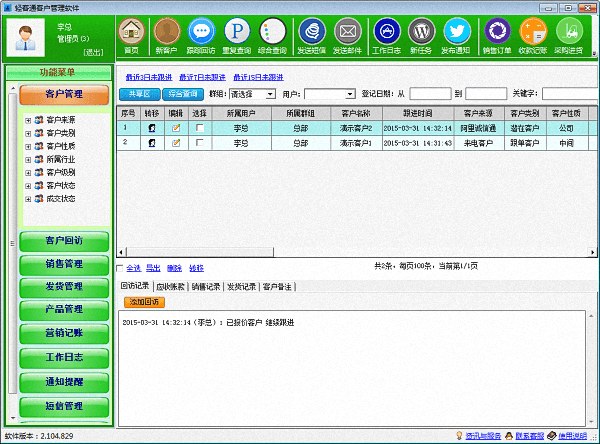Expand the 客户来源 tree node

(x=28, y=120)
